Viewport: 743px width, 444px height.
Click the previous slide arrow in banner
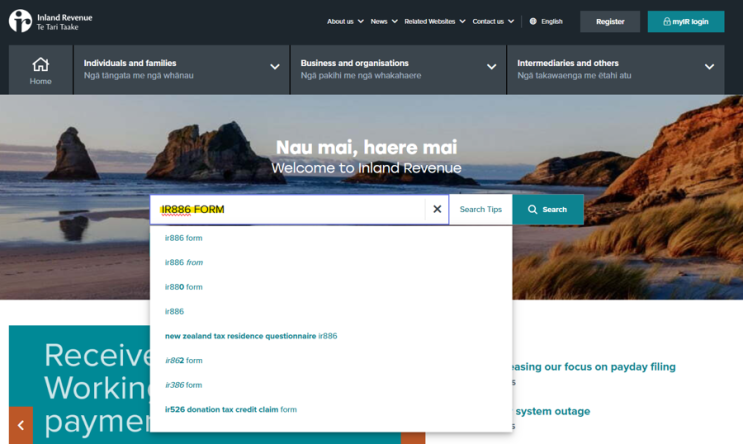point(21,425)
